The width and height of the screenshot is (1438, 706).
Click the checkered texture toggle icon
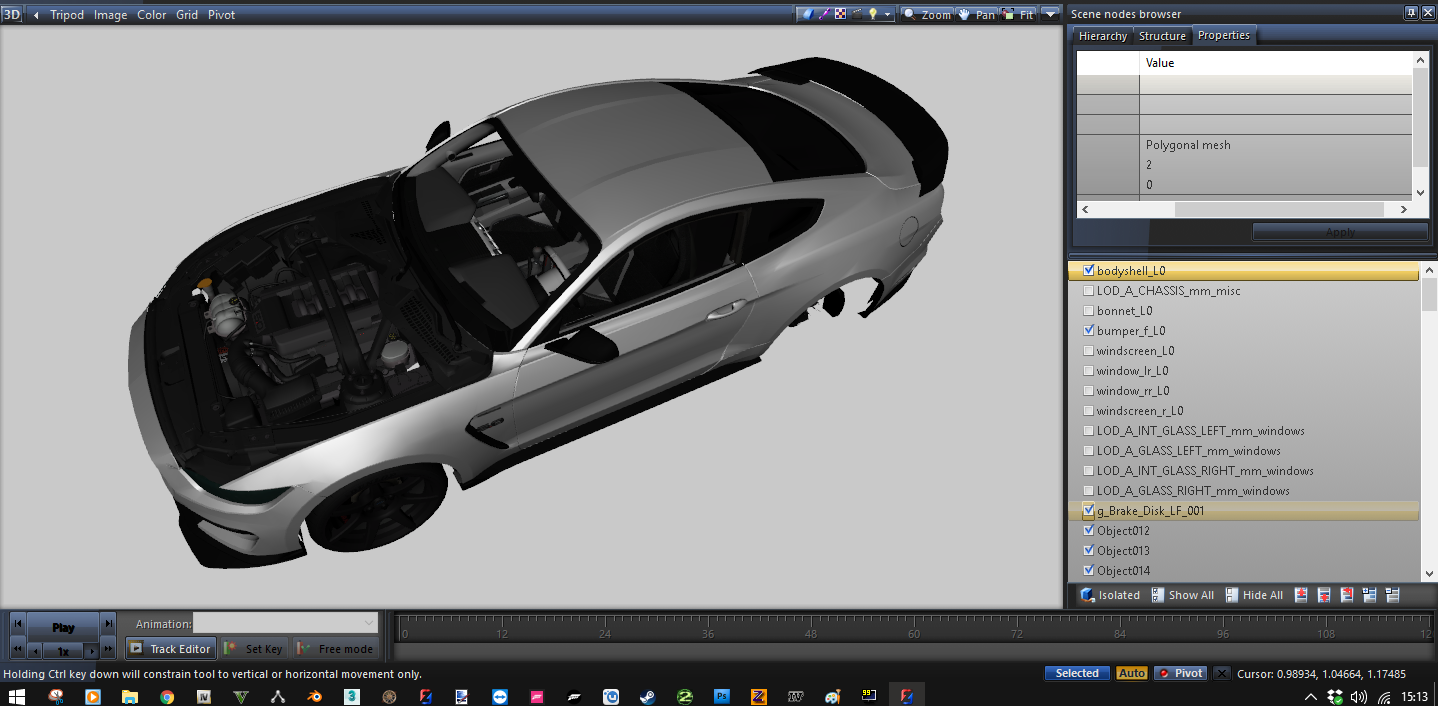click(840, 14)
